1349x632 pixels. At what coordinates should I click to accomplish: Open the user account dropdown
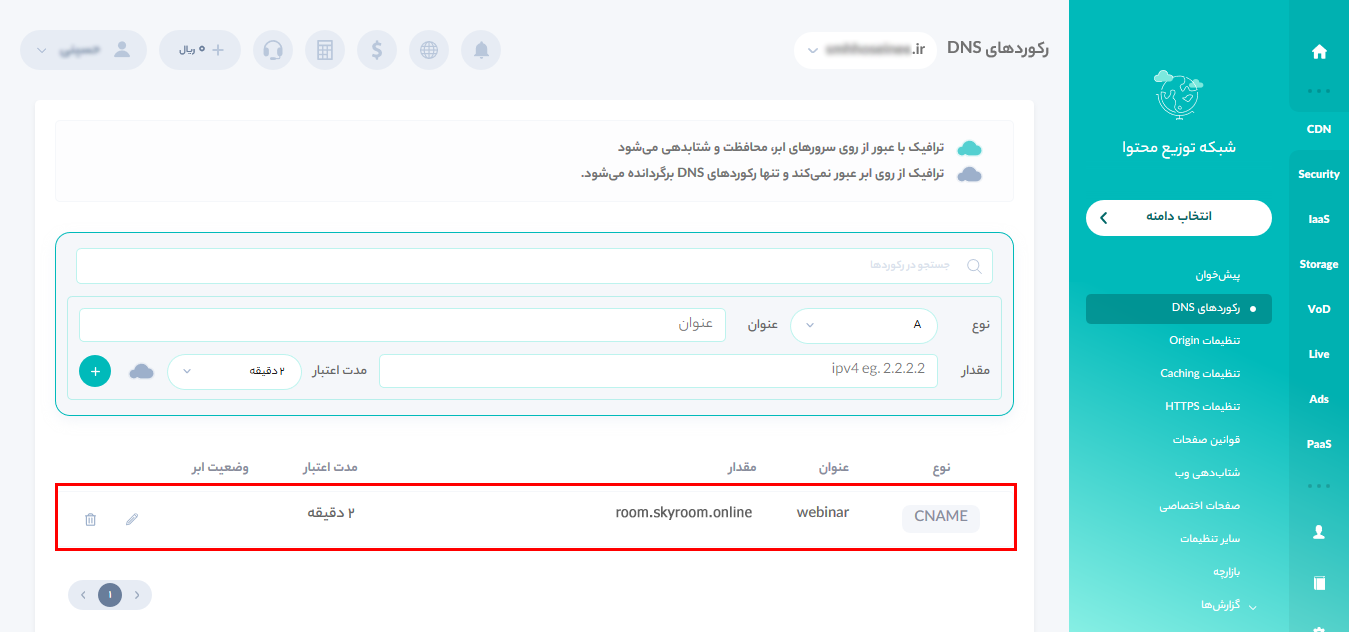(83, 50)
